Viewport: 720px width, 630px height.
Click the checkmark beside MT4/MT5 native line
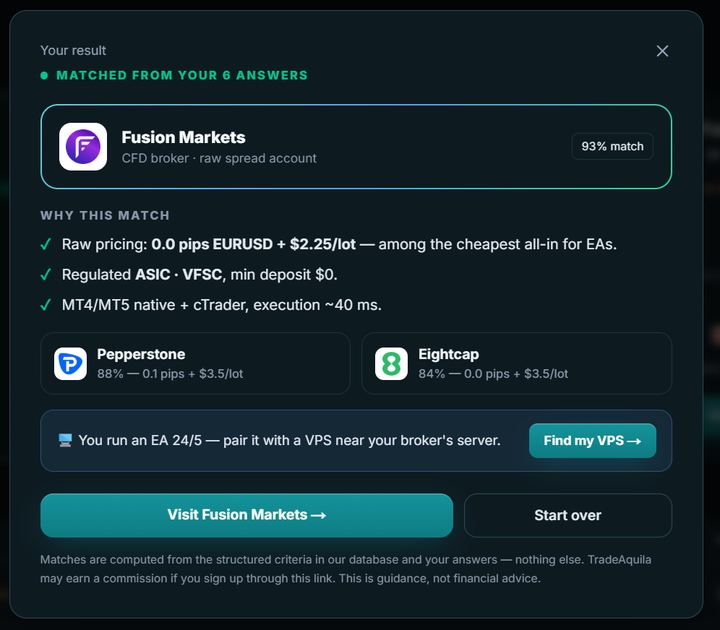tap(45, 305)
